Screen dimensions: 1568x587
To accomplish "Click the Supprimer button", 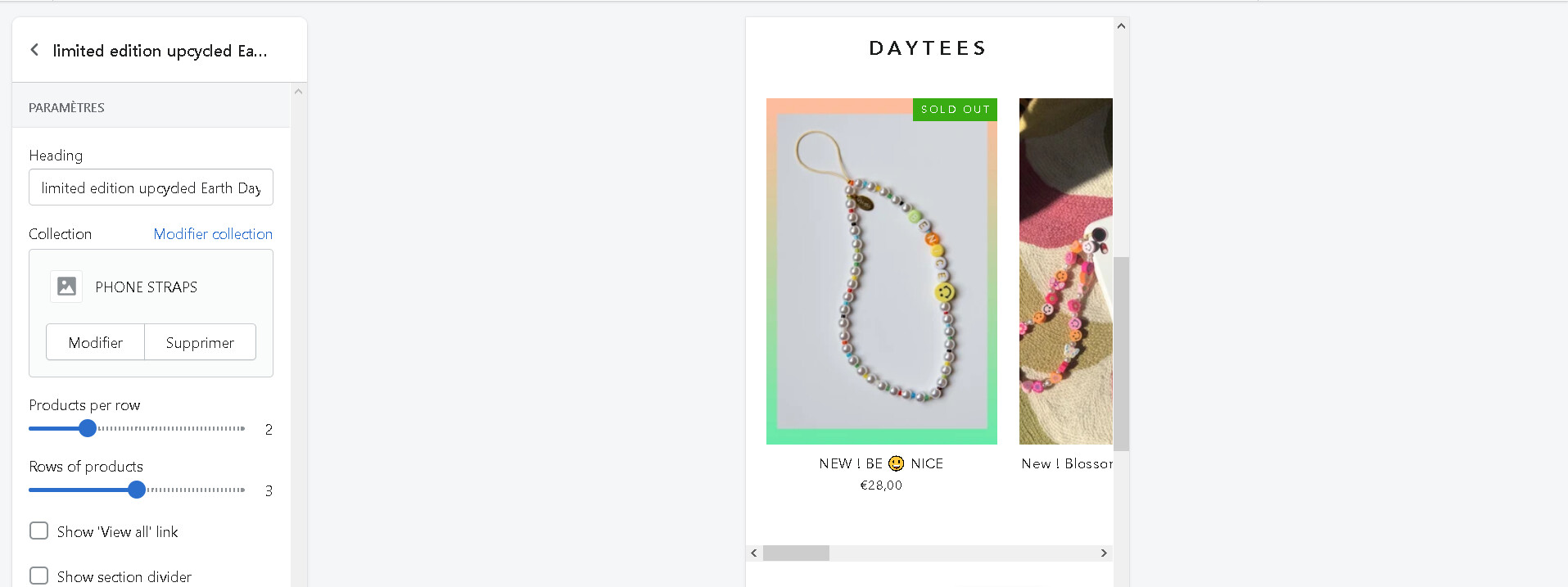I will pyautogui.click(x=200, y=342).
